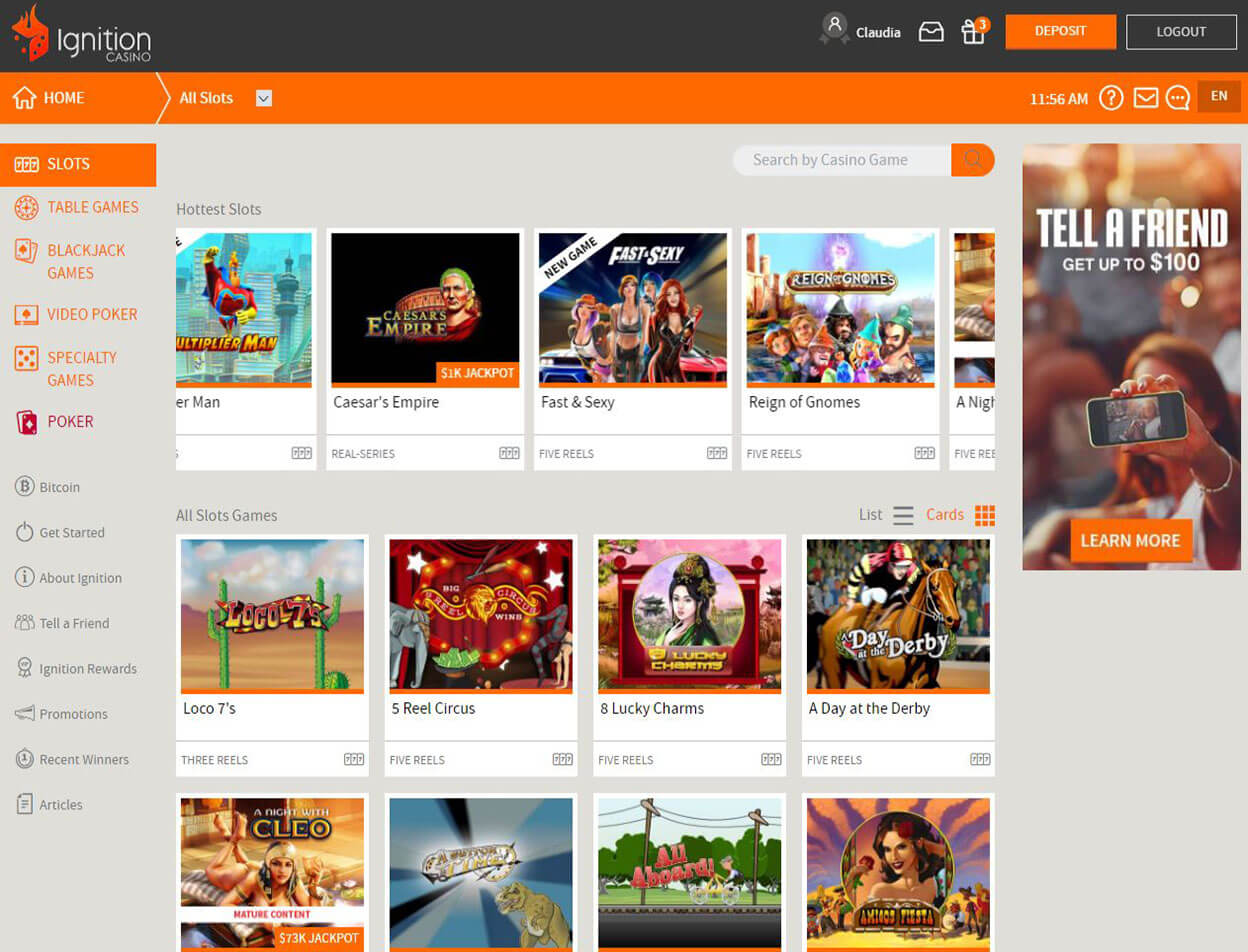Switch to Cards grid view icon
The image size is (1248, 952).
click(x=985, y=516)
